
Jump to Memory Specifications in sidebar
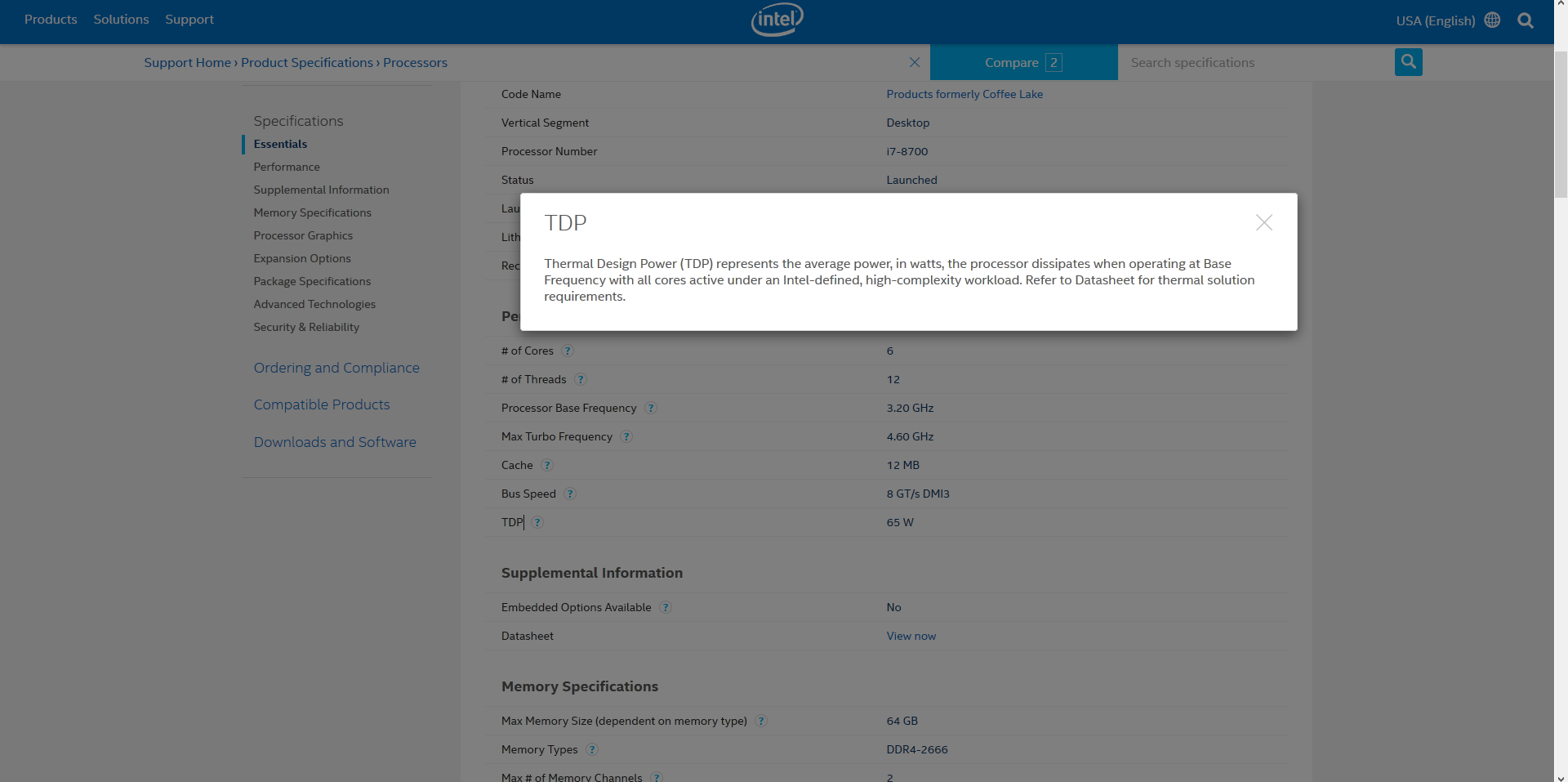point(312,212)
